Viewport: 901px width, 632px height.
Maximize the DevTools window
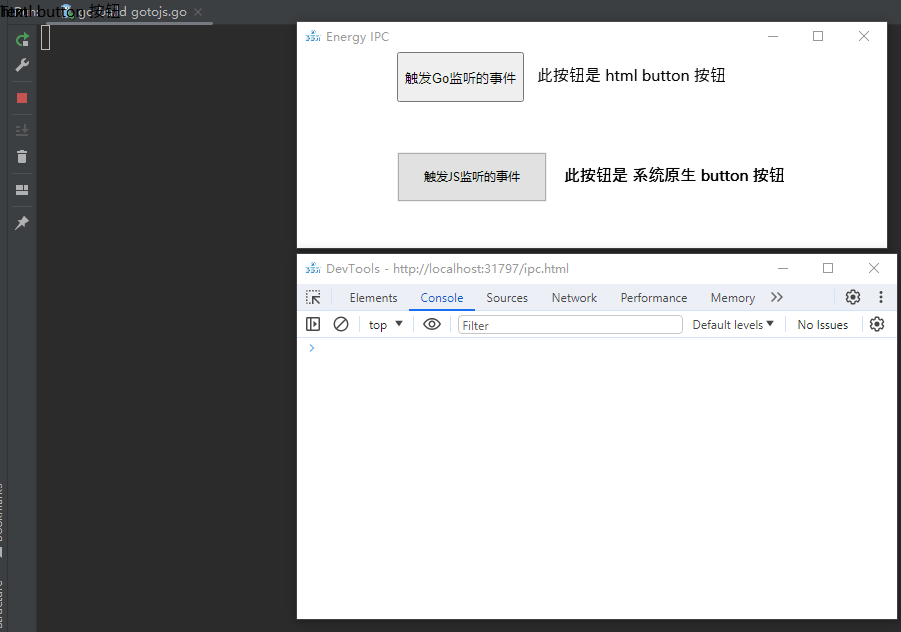[827, 268]
